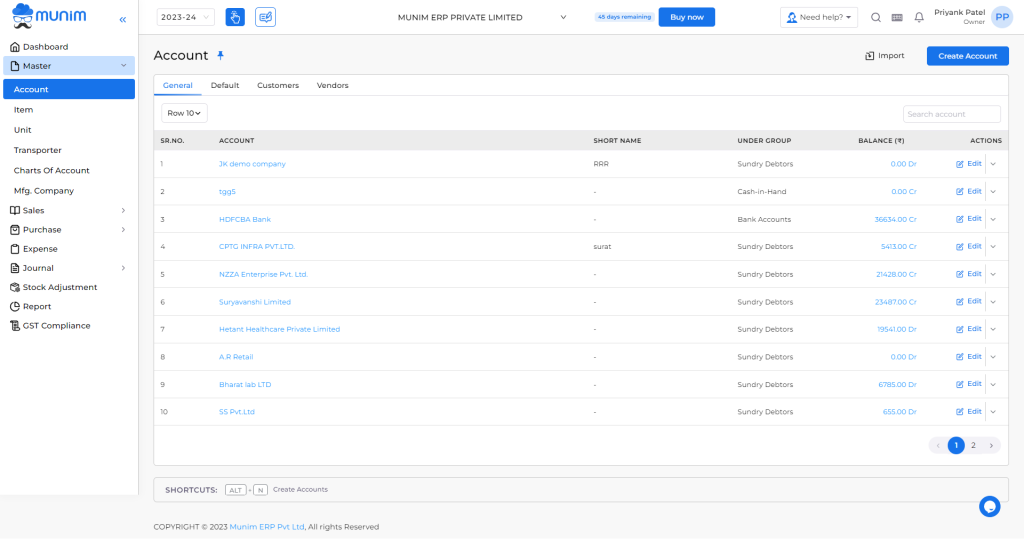Click the next page arrow
The image size is (1024, 539).
point(991,446)
